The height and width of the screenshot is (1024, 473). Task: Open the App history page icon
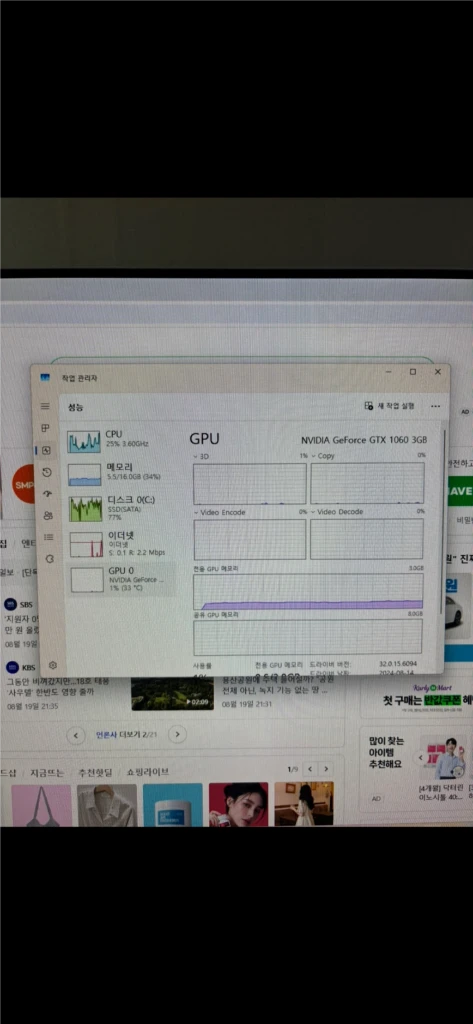click(x=46, y=472)
